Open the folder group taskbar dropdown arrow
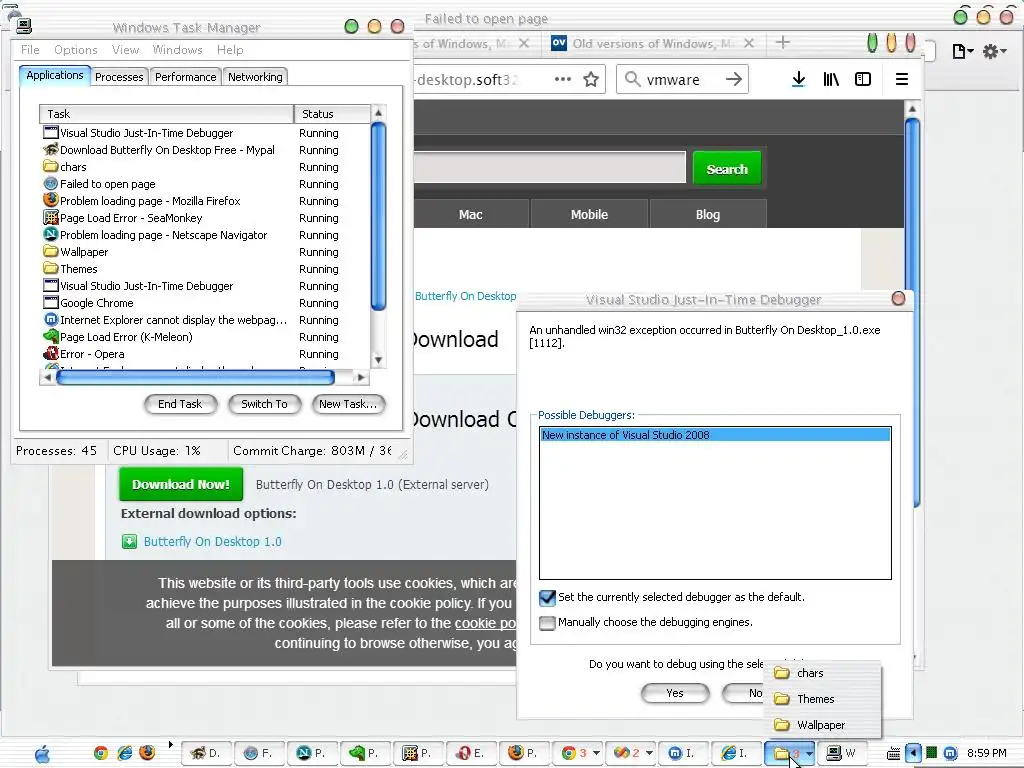Viewport: 1024px width, 768px height. coord(808,753)
